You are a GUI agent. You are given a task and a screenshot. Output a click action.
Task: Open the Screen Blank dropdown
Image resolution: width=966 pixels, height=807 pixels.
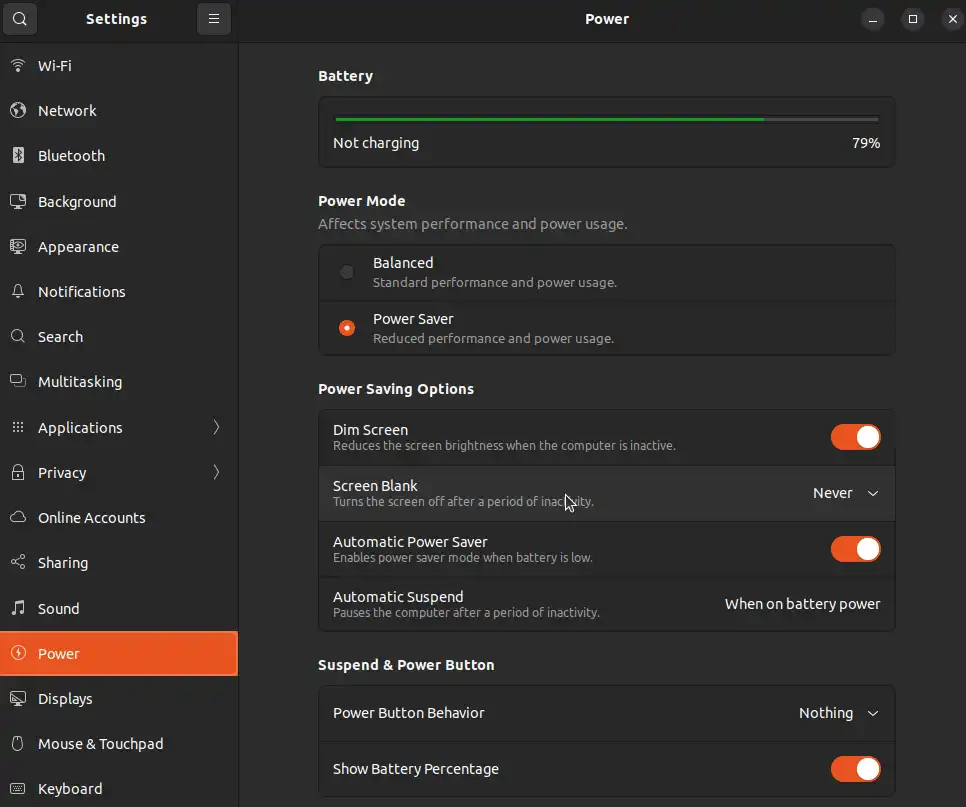click(x=845, y=493)
